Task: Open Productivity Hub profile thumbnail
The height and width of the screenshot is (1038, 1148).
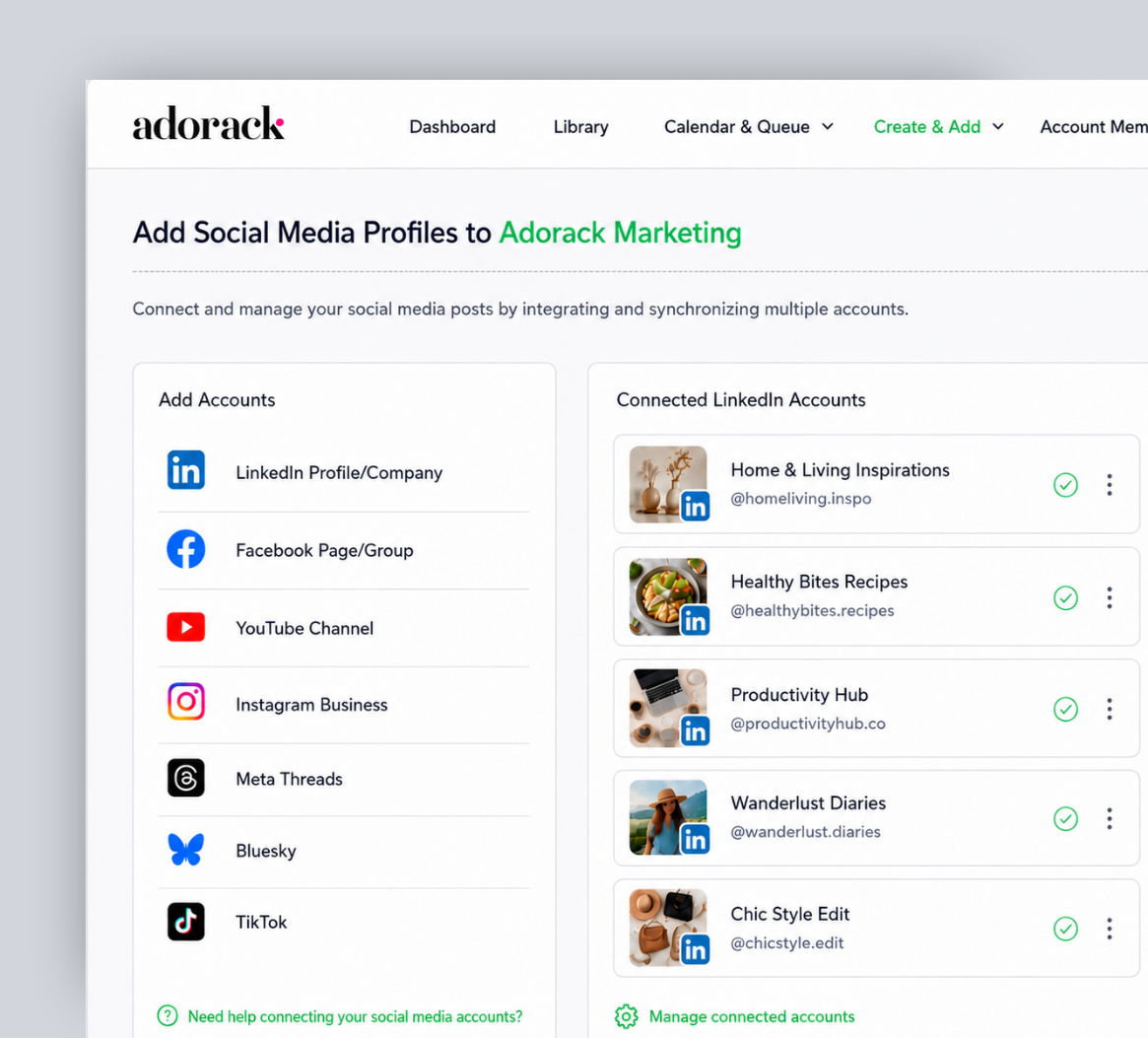Action: tap(668, 709)
